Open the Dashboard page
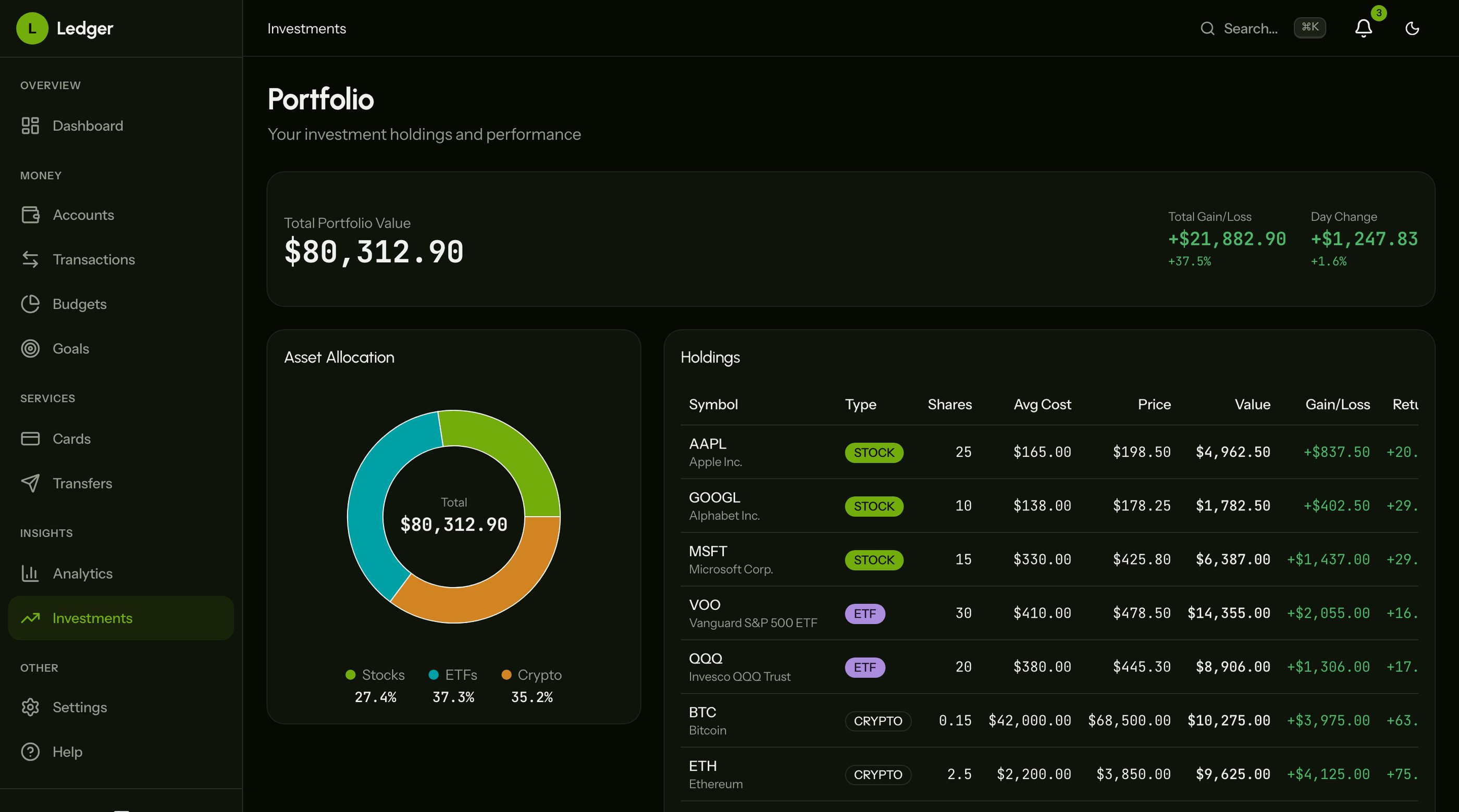The width and height of the screenshot is (1459, 812). coord(121,126)
